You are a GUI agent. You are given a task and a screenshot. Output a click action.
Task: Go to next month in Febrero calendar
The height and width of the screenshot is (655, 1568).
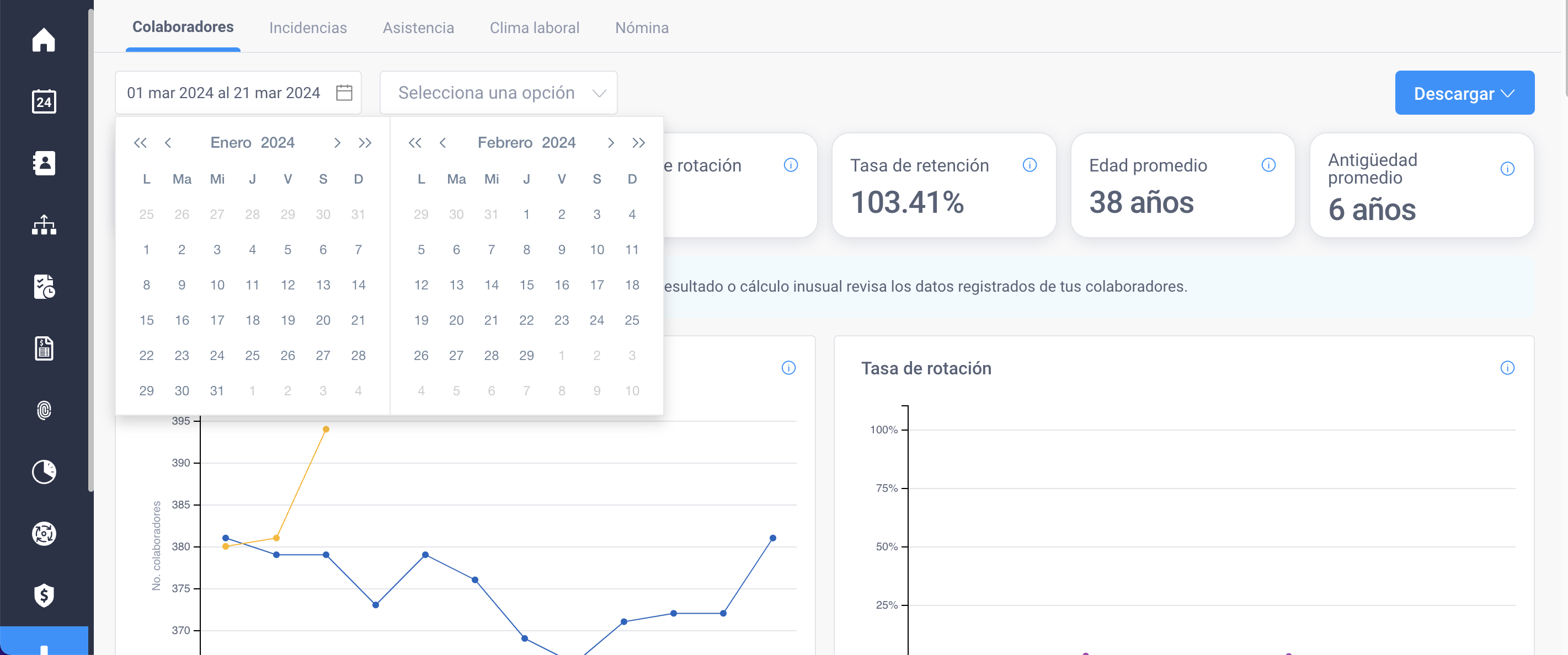pos(610,143)
